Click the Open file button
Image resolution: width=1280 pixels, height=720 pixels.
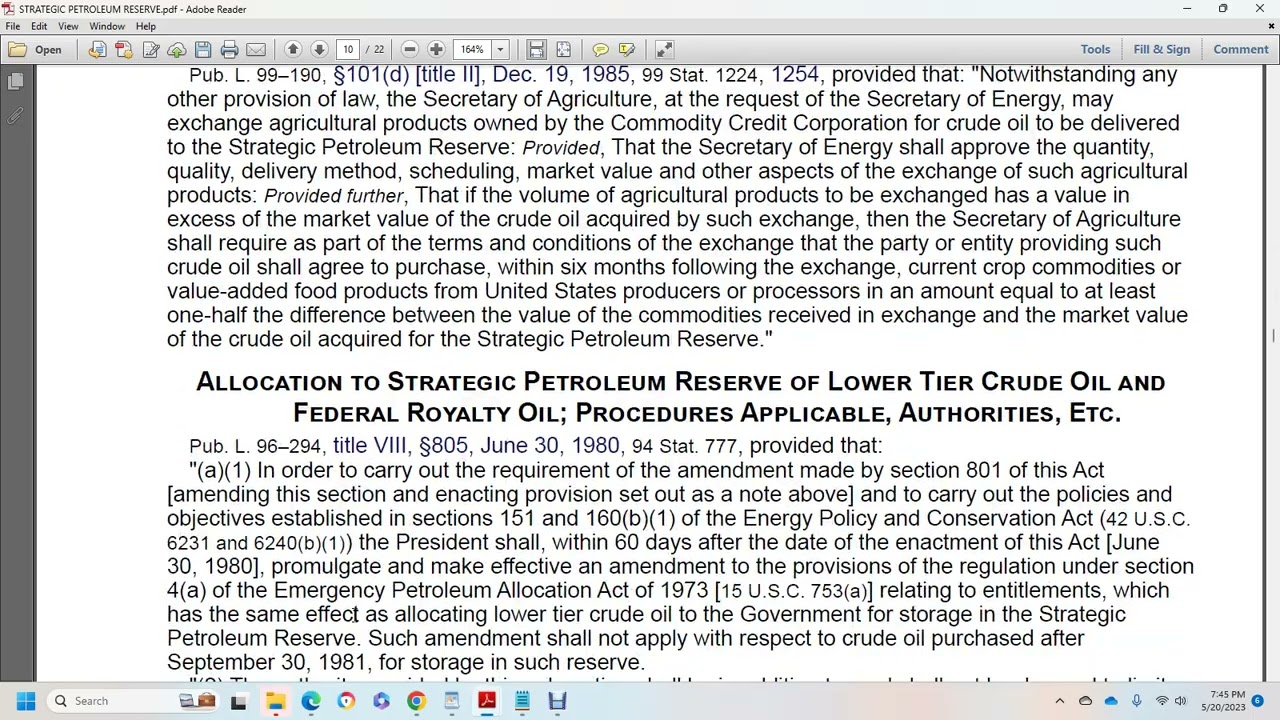pyautogui.click(x=36, y=49)
